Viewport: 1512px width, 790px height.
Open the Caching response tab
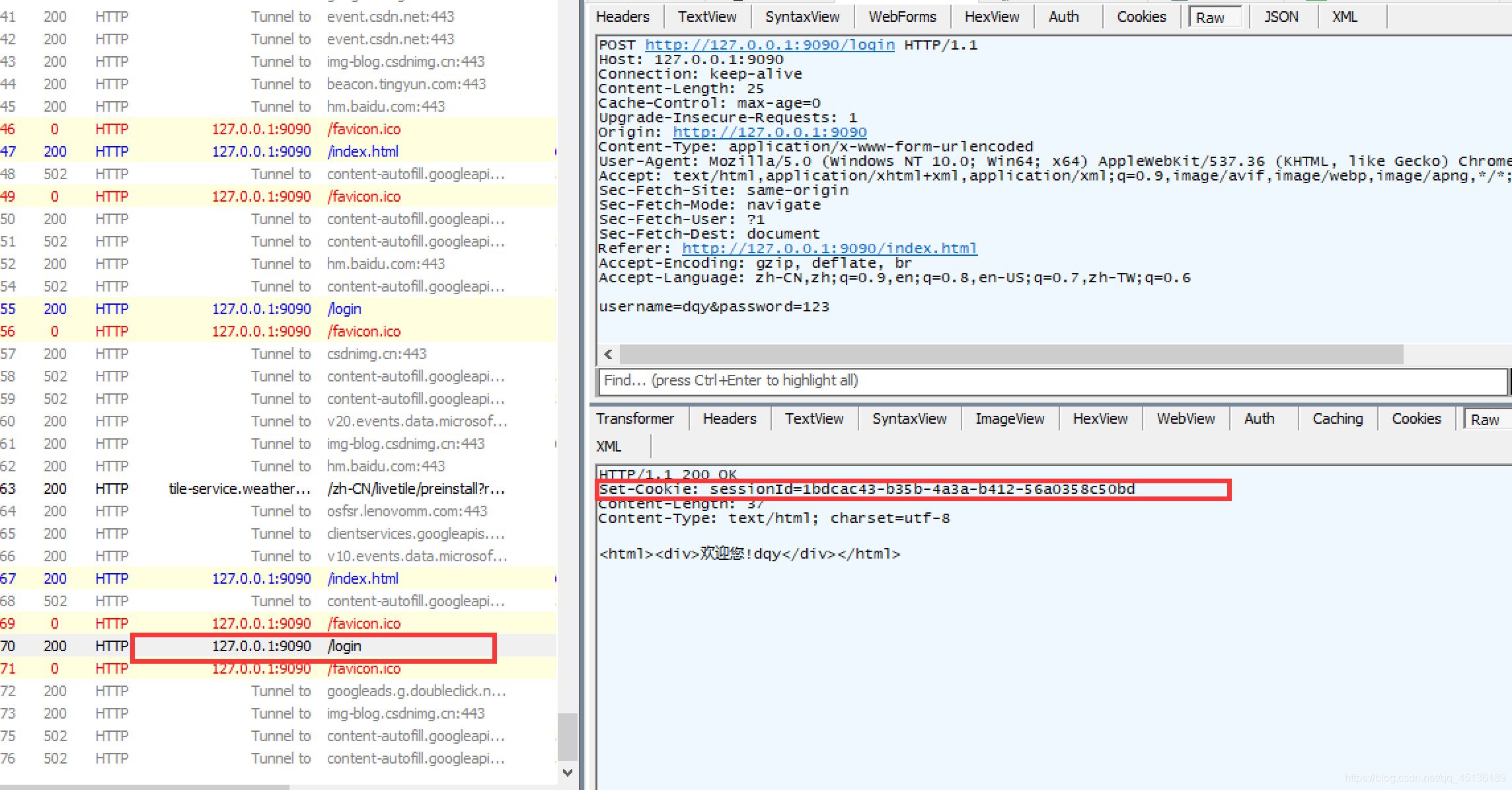[1338, 418]
